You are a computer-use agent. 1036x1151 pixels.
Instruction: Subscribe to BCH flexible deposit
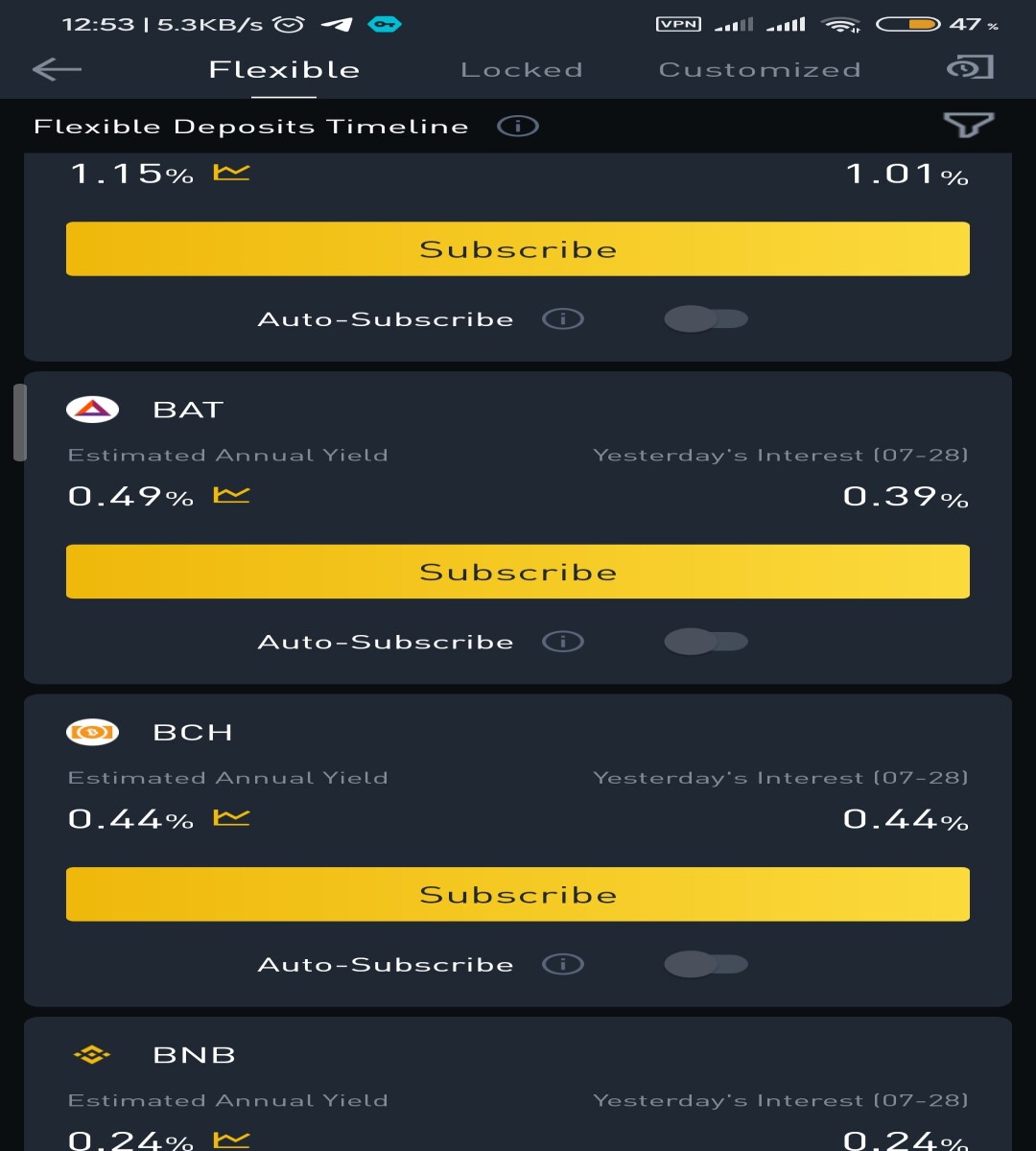(x=518, y=894)
